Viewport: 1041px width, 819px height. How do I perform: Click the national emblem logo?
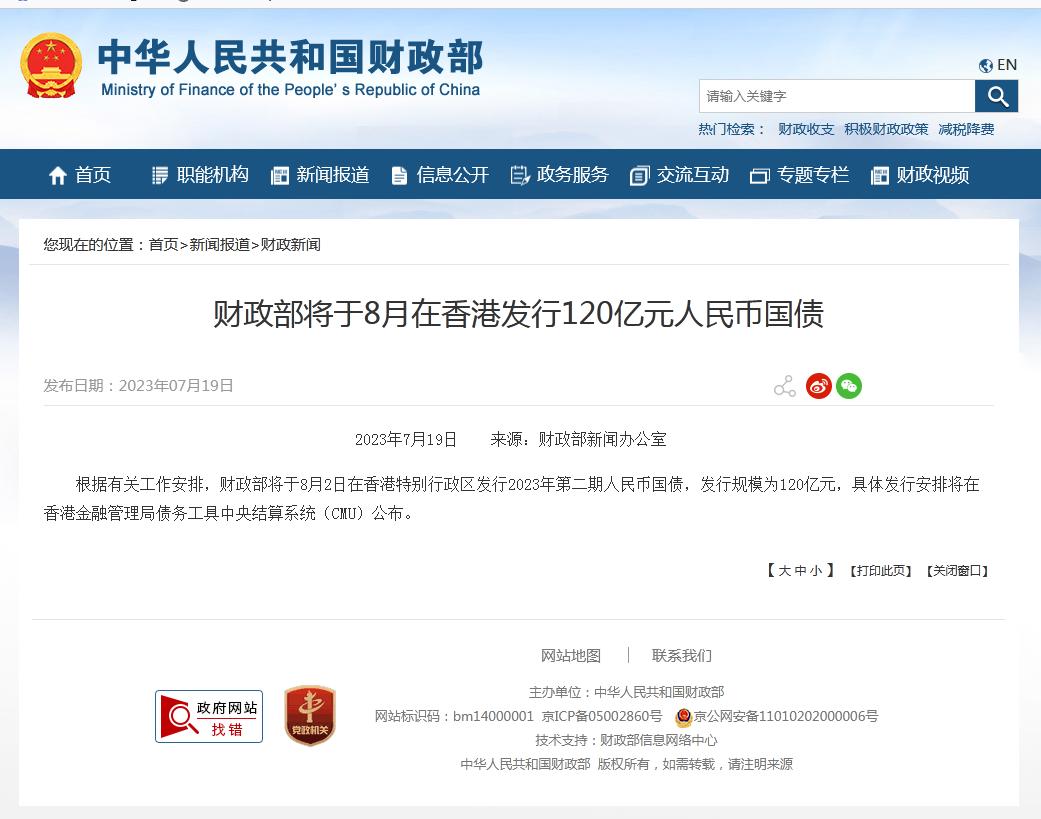tap(51, 66)
